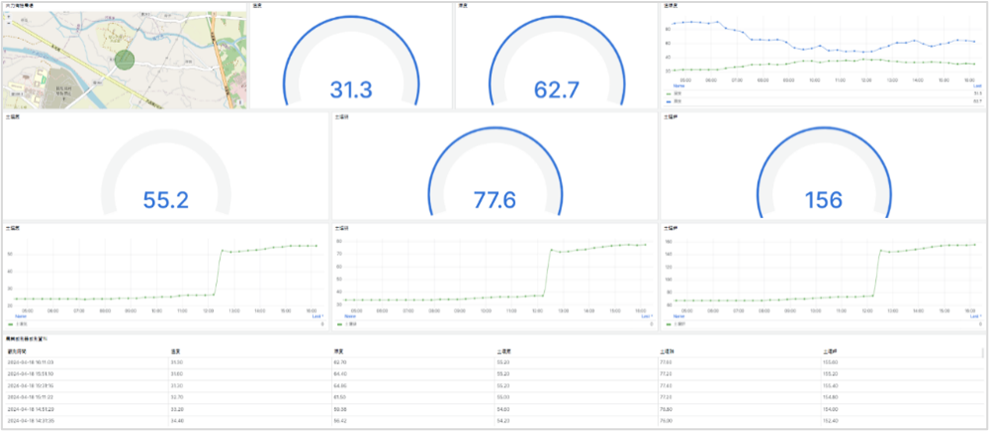Toggle legend series in bottom-middle line chart
This screenshot has height=431, width=989.
346,325
